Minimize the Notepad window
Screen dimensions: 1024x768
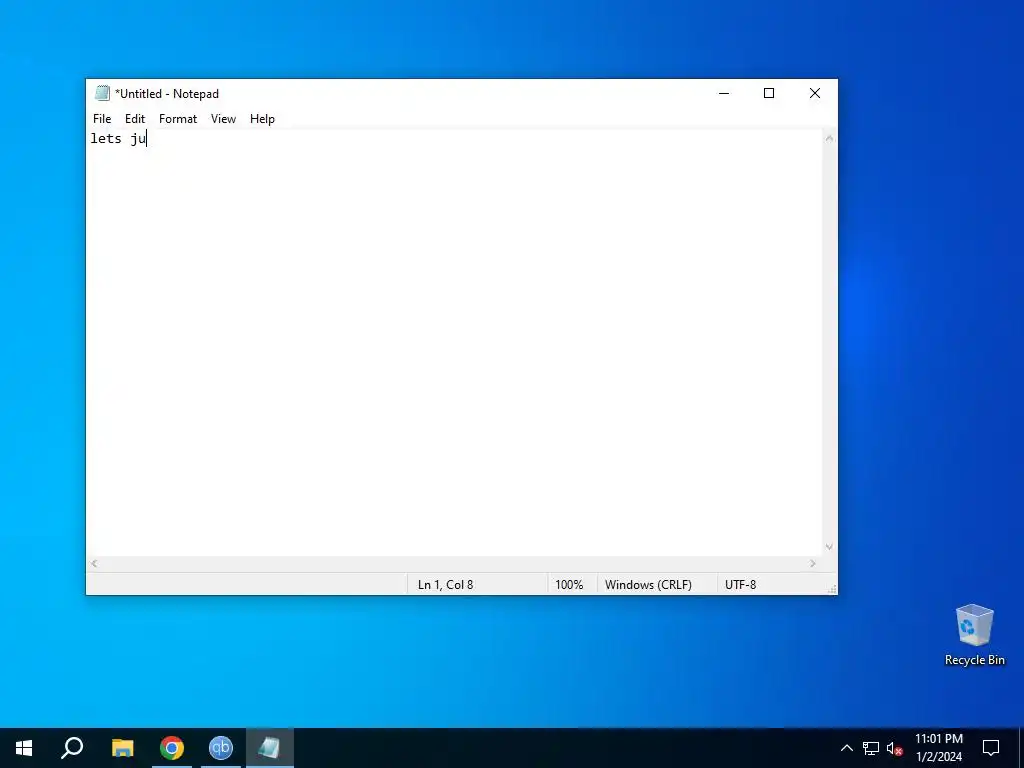coord(724,93)
